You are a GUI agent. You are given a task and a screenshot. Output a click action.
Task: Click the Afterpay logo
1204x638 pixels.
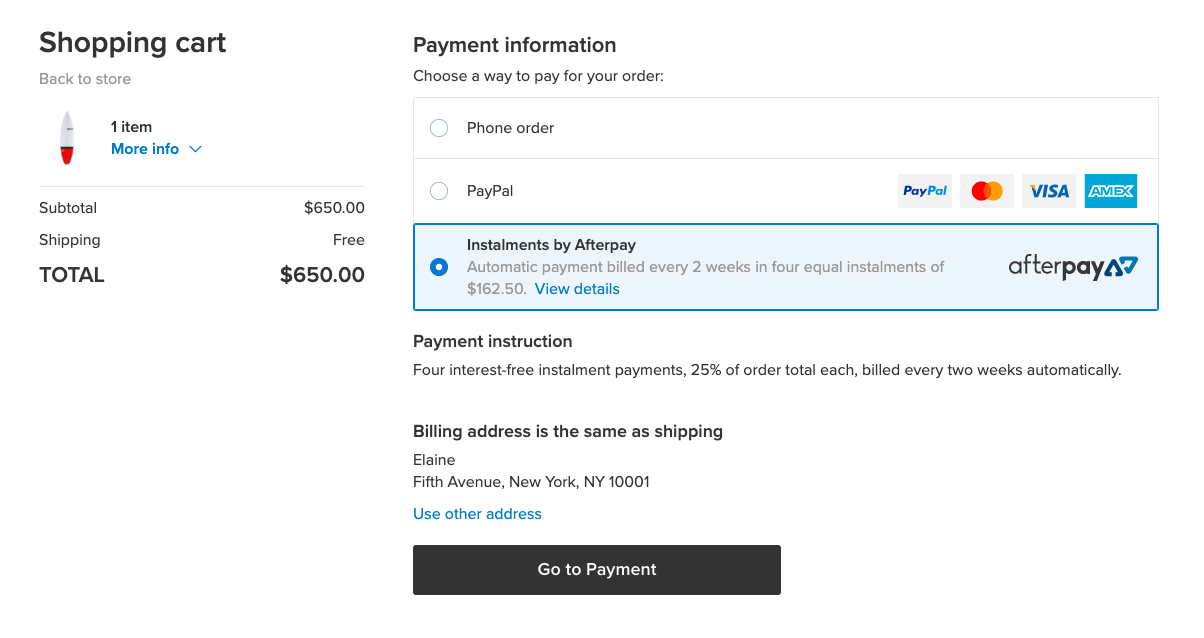pos(1073,267)
